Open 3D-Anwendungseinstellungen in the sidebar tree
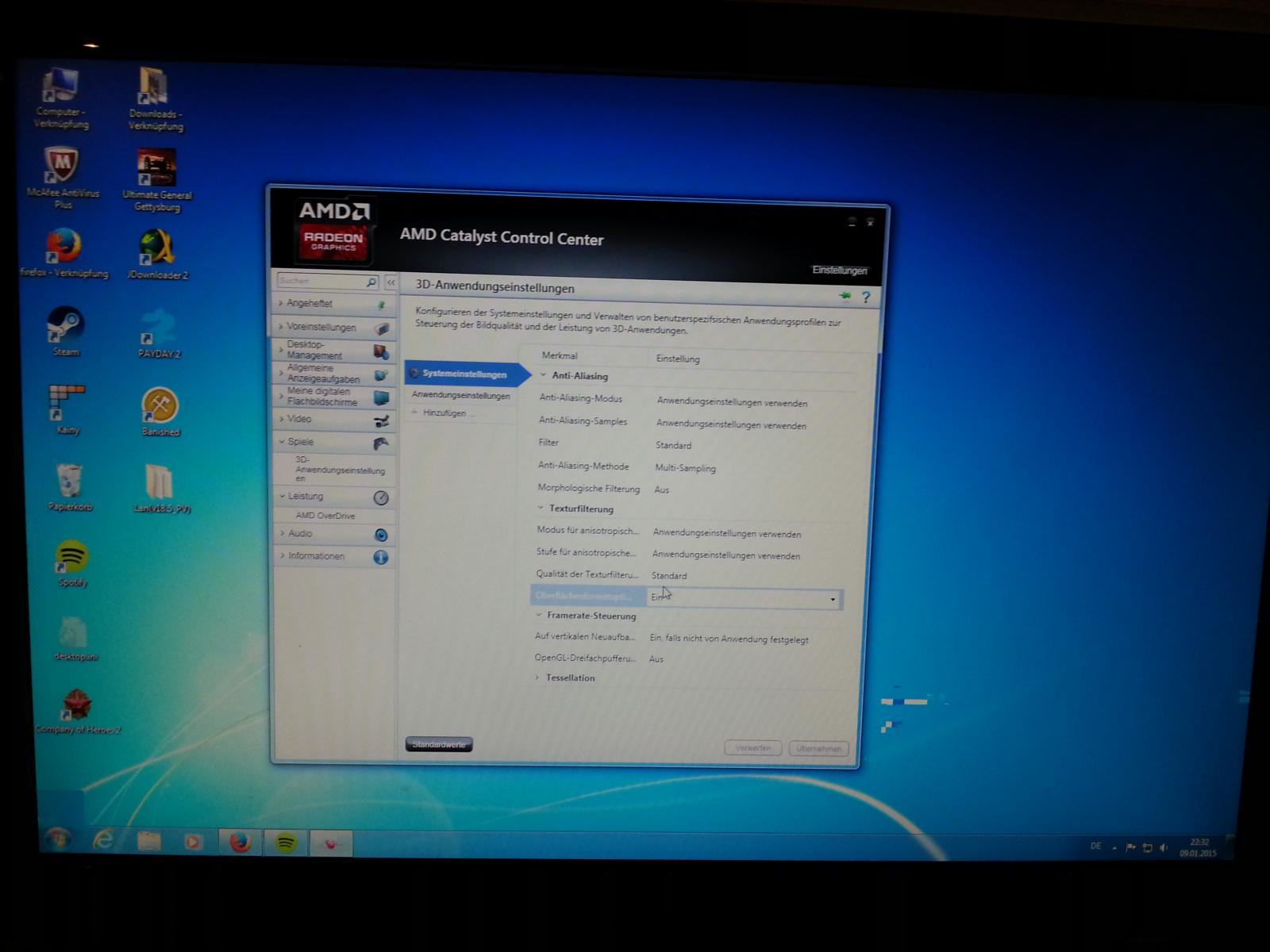This screenshot has width=1270, height=952. tap(339, 469)
